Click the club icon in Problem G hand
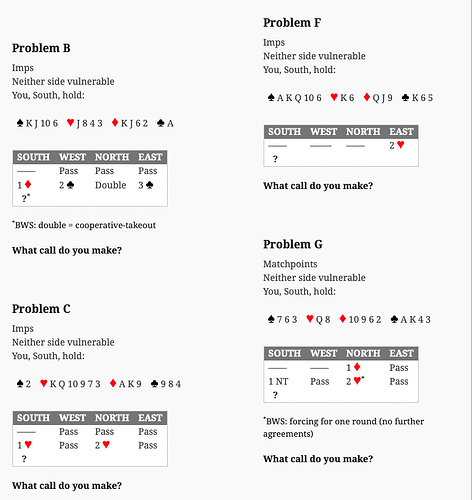The height and width of the screenshot is (500, 472). [x=394, y=319]
